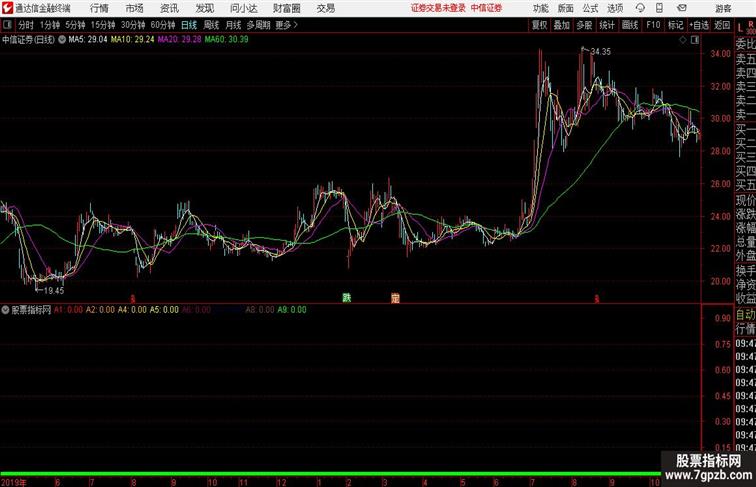
Task: Open the mail envelope icon
Action: coord(682,8)
